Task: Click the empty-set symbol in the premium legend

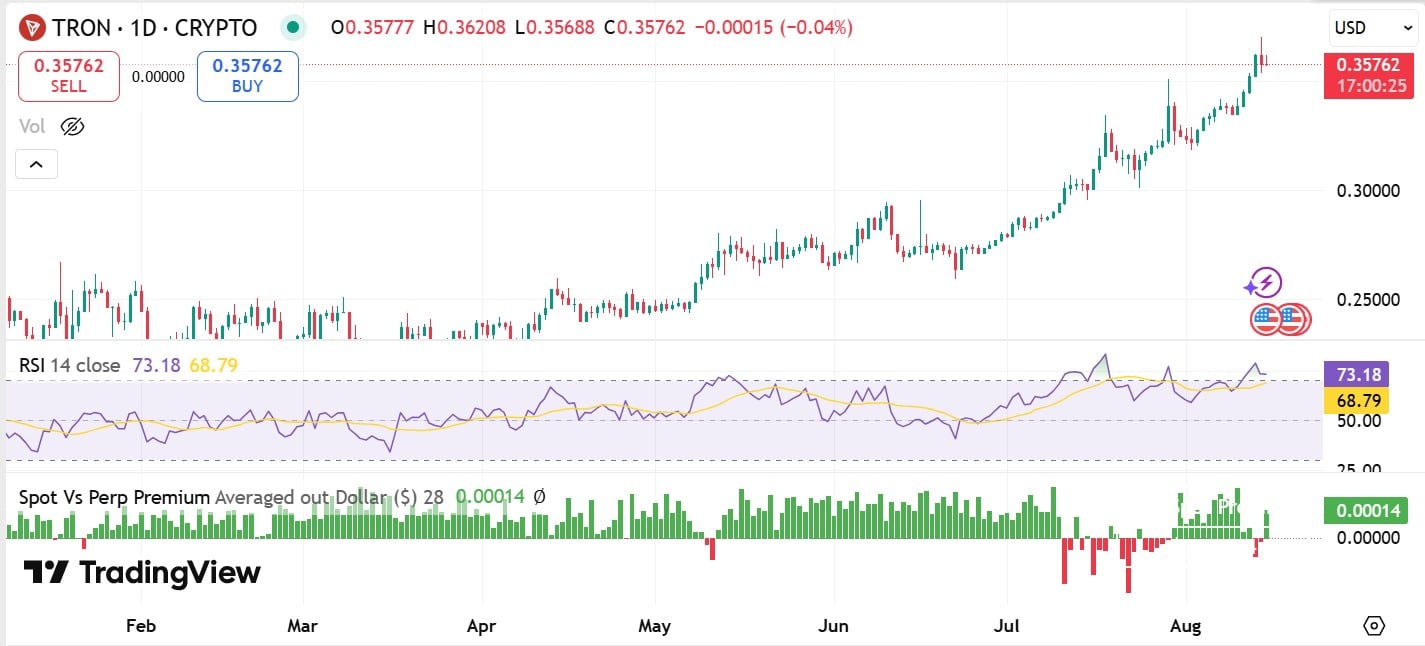Action: (539, 497)
